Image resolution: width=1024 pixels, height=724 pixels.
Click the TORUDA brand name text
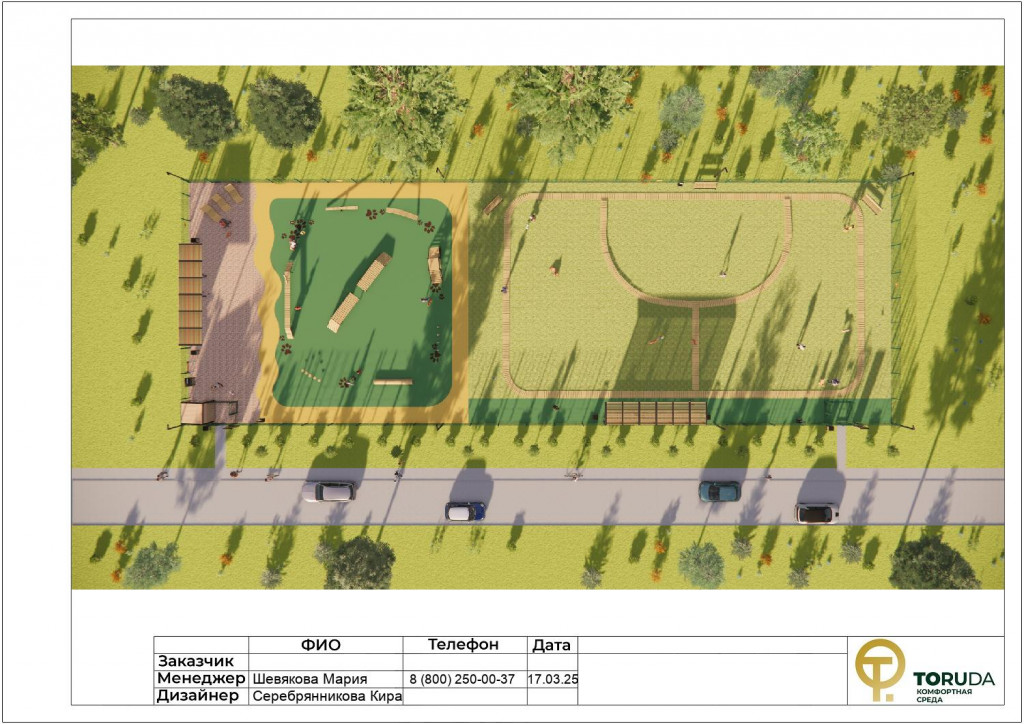click(954, 678)
